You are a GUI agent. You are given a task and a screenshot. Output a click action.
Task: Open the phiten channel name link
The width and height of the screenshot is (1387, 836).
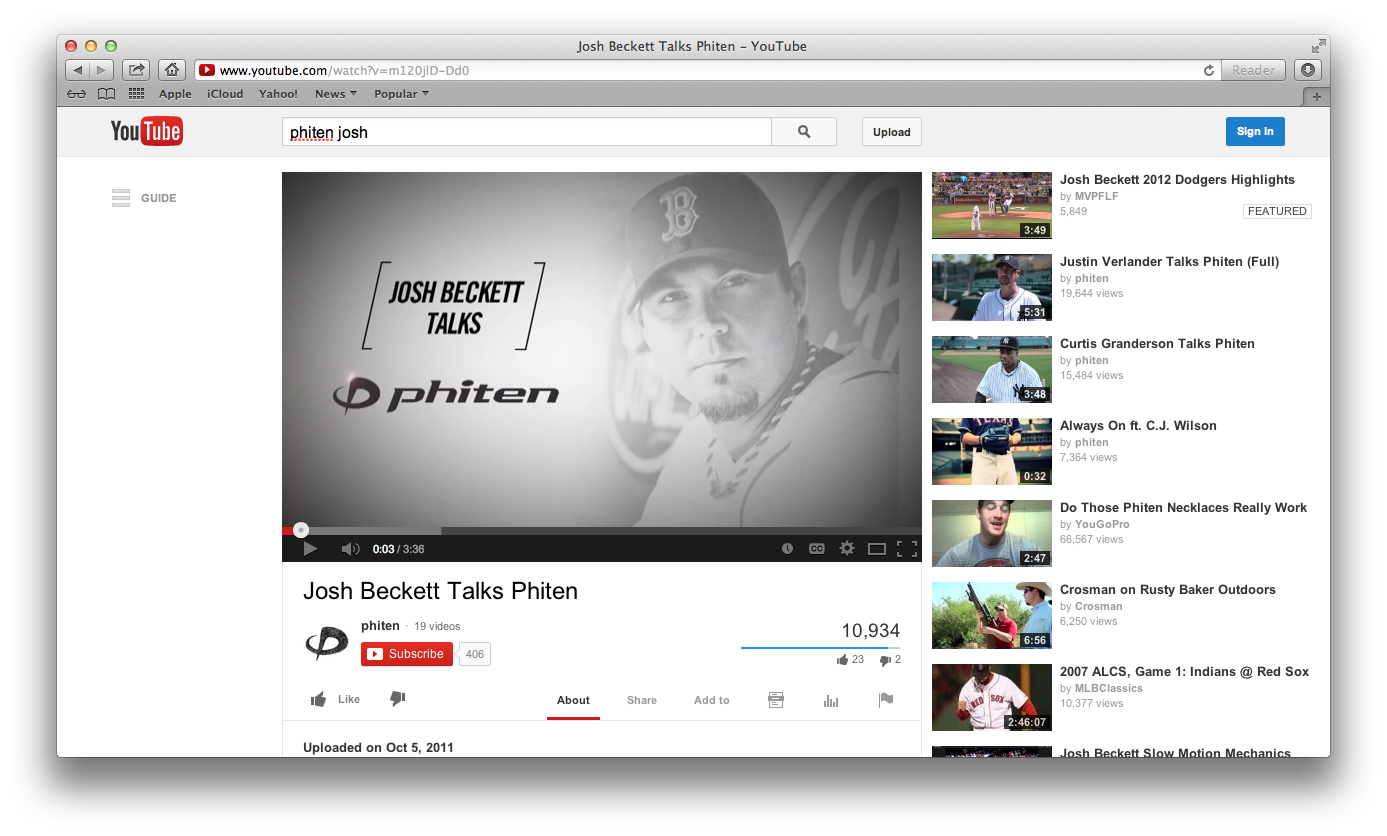(x=380, y=626)
